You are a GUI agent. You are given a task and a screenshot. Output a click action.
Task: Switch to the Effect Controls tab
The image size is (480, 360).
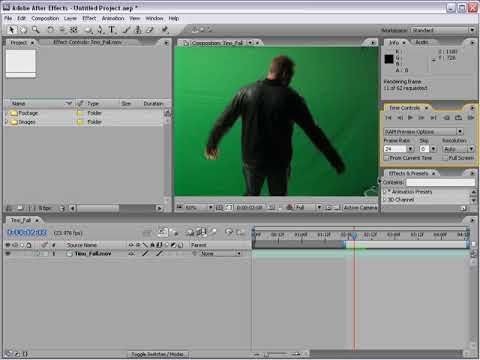pyautogui.click(x=87, y=42)
